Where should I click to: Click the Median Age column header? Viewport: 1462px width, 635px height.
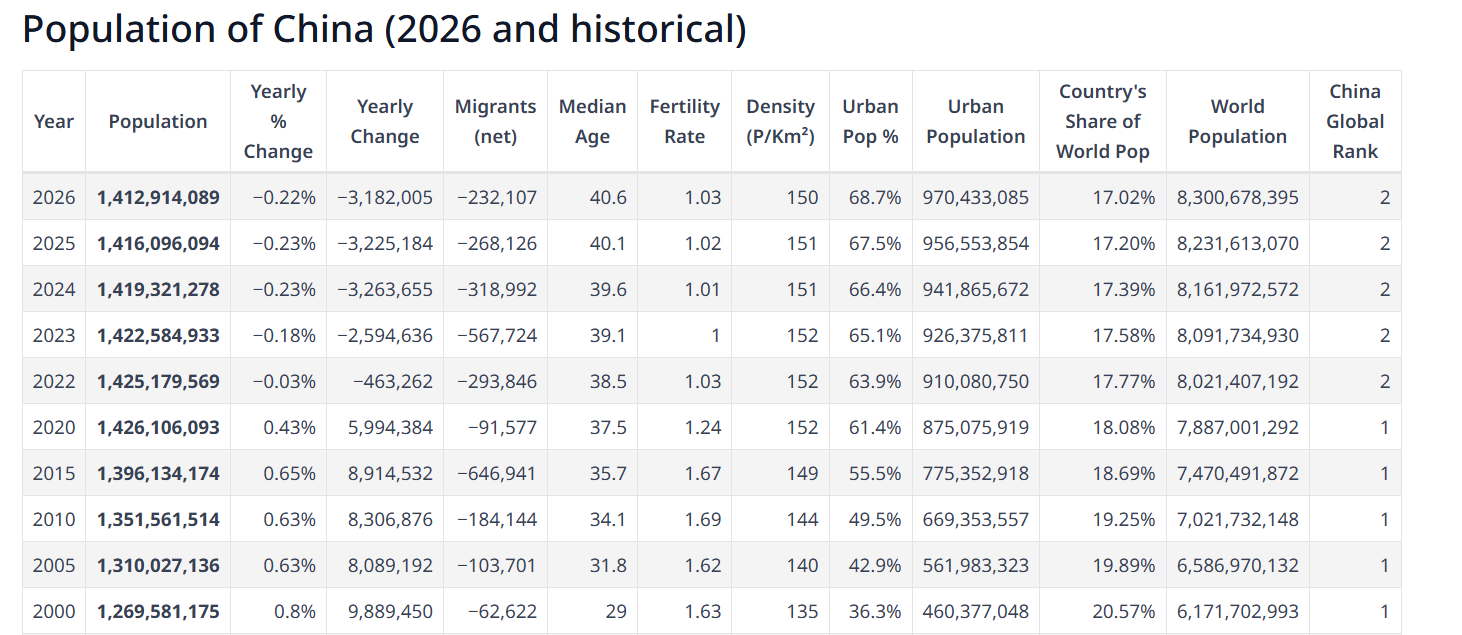(x=592, y=121)
